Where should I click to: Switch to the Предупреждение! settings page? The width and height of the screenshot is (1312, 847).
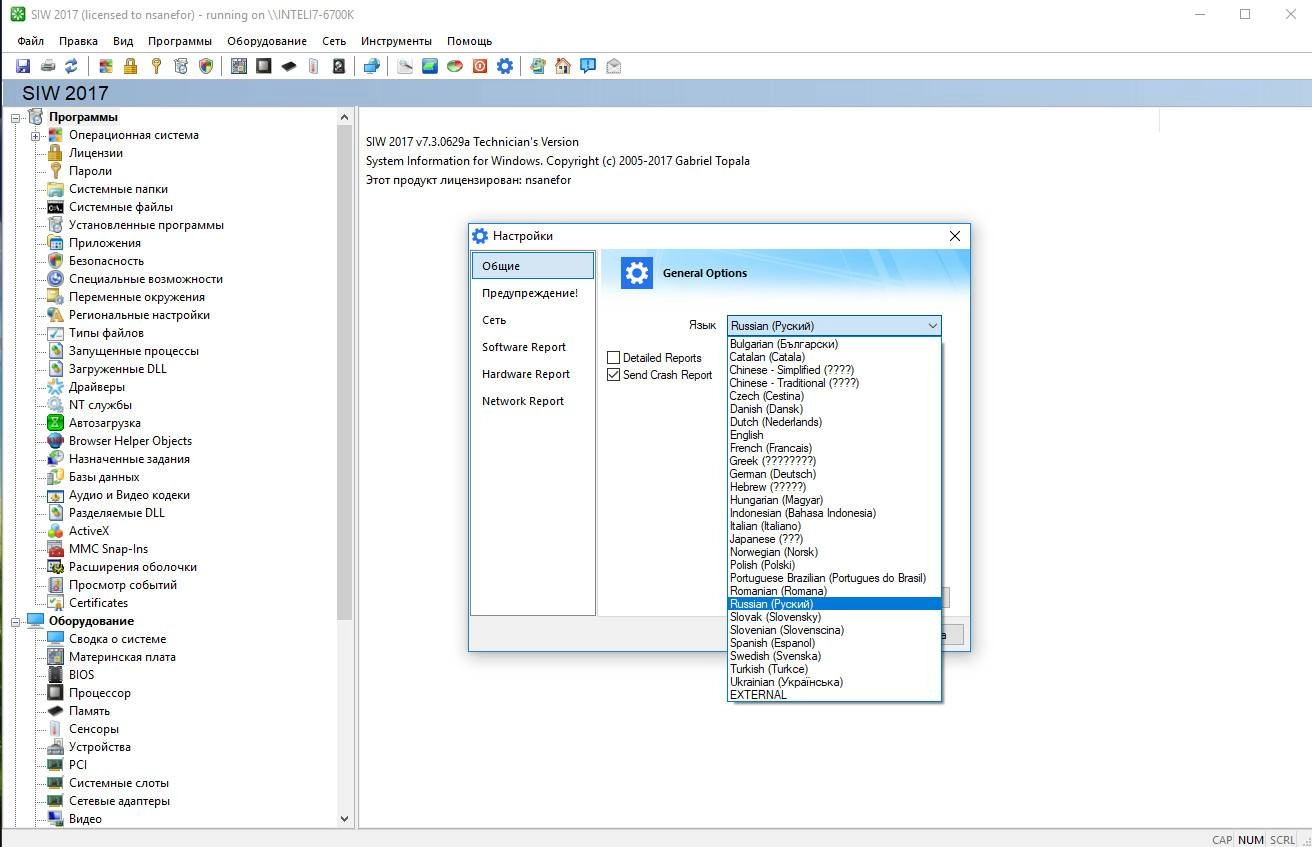click(x=533, y=293)
